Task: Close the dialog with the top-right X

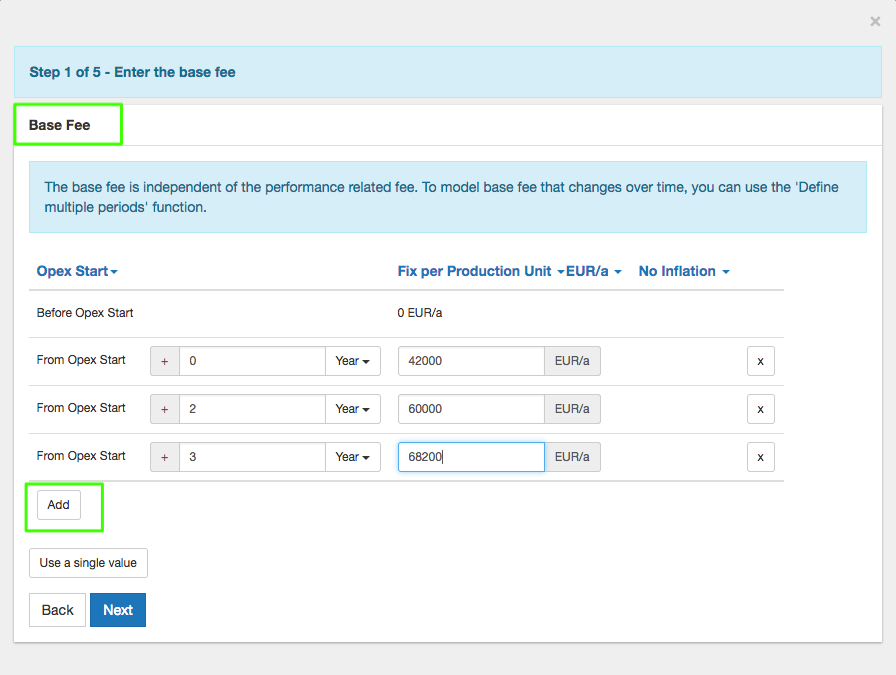Action: (x=875, y=21)
